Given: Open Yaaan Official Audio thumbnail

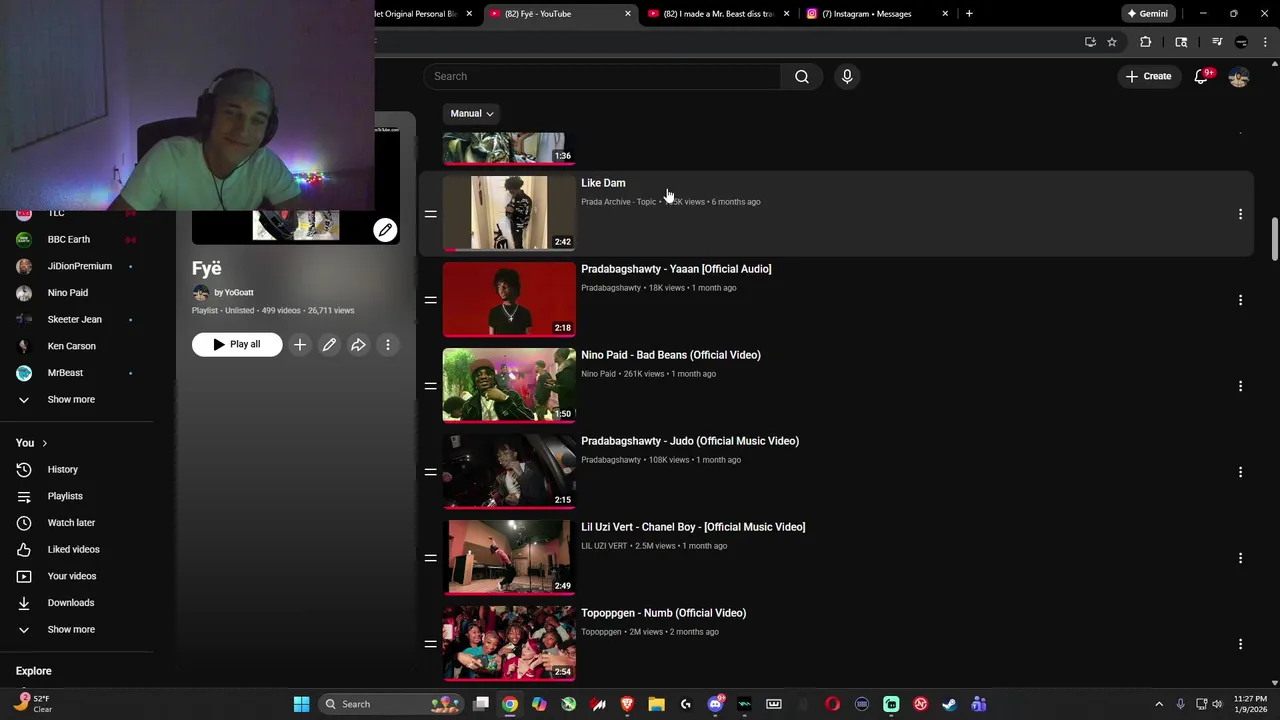Looking at the screenshot, I should point(509,299).
